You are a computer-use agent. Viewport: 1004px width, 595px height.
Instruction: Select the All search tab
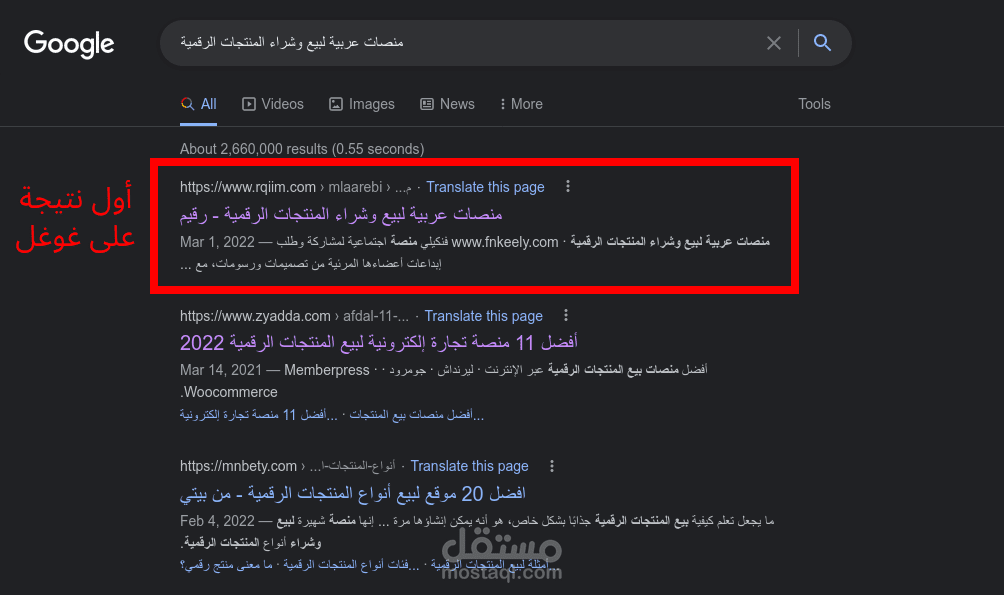(198, 104)
